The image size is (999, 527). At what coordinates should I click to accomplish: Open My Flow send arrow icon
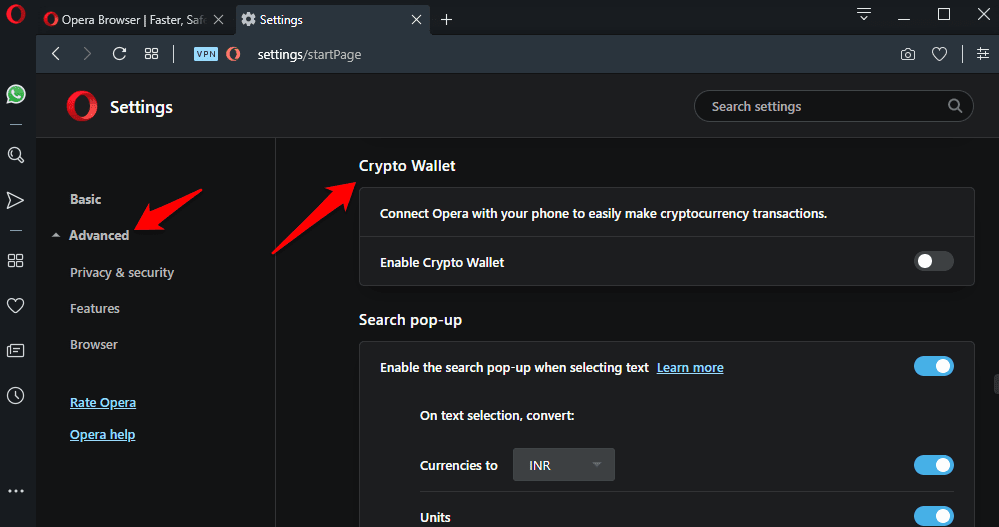tap(15, 200)
